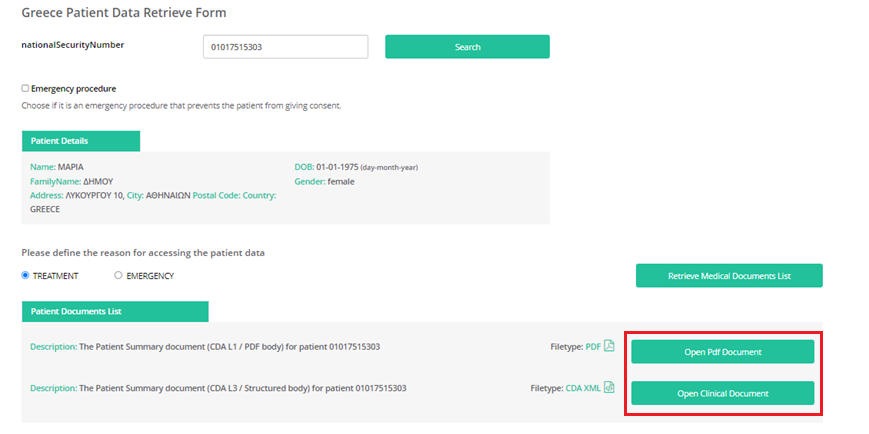
Task: Select the TREATMENT radio button
Action: click(x=26, y=275)
